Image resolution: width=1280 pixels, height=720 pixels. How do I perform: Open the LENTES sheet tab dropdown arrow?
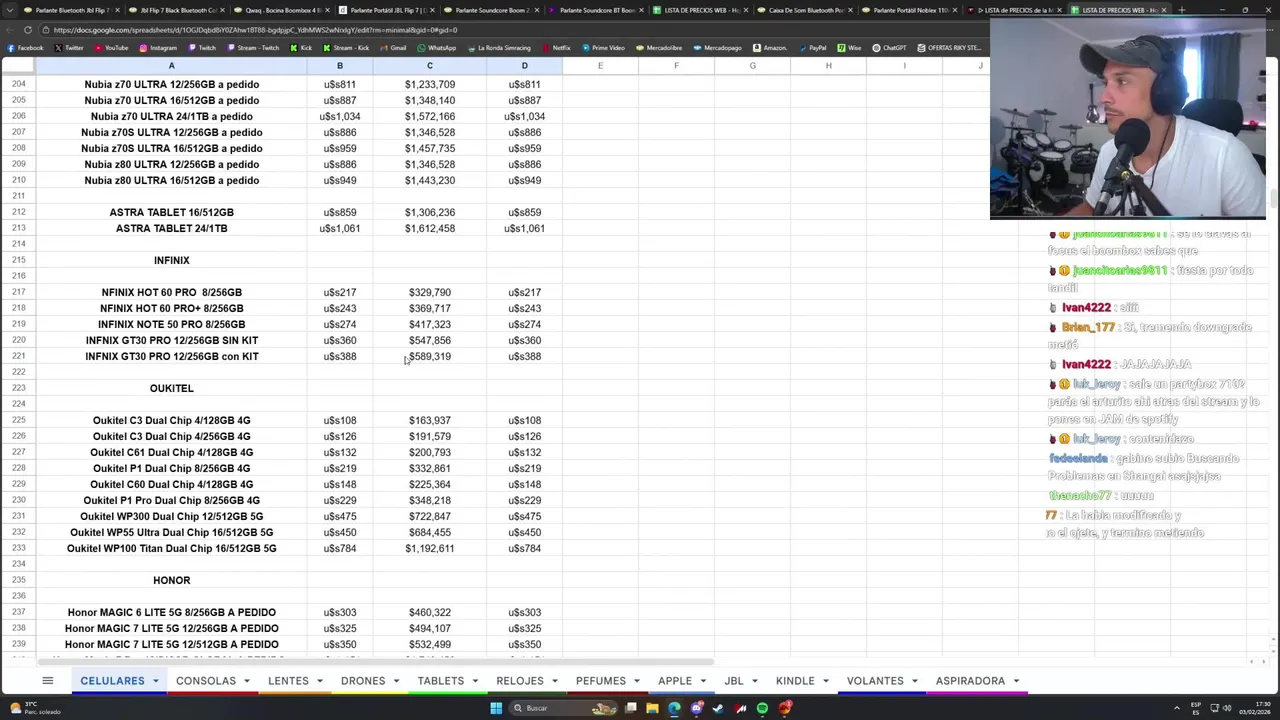pyautogui.click(x=320, y=681)
